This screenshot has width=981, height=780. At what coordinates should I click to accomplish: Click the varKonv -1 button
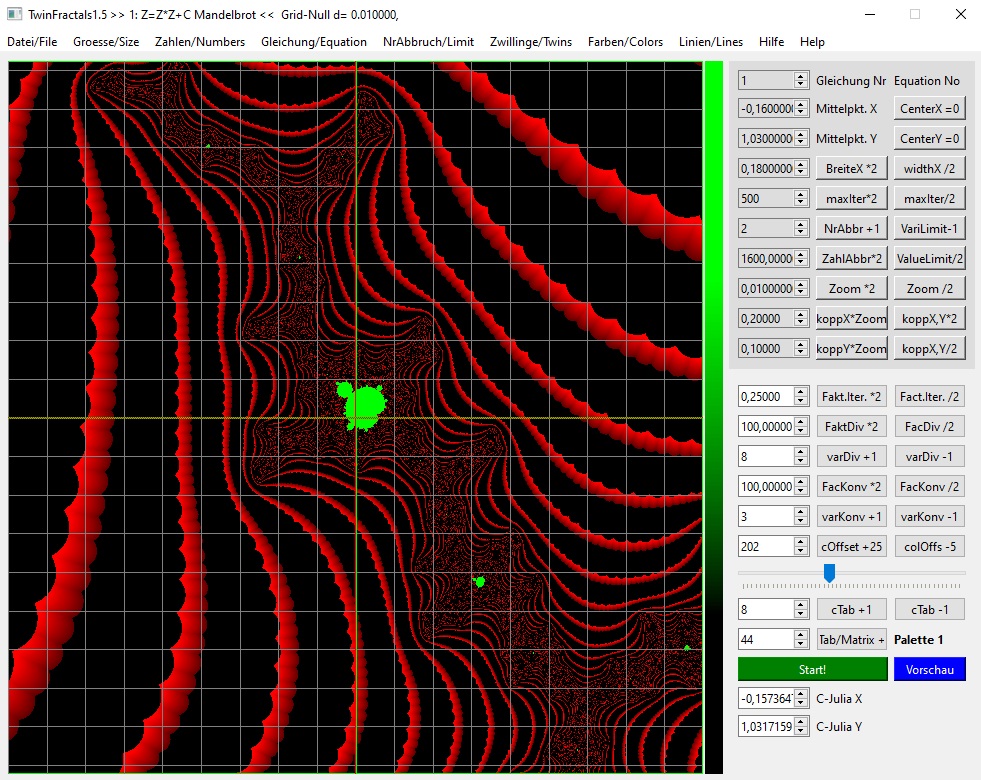[x=930, y=517]
